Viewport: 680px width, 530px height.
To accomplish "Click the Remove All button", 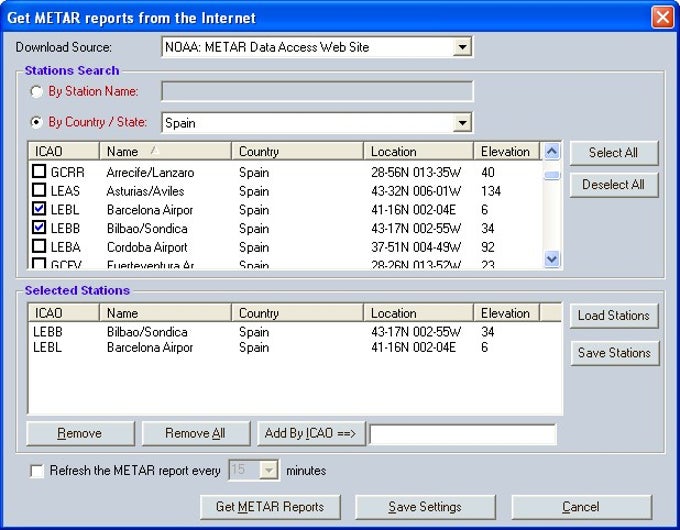I will tap(196, 433).
